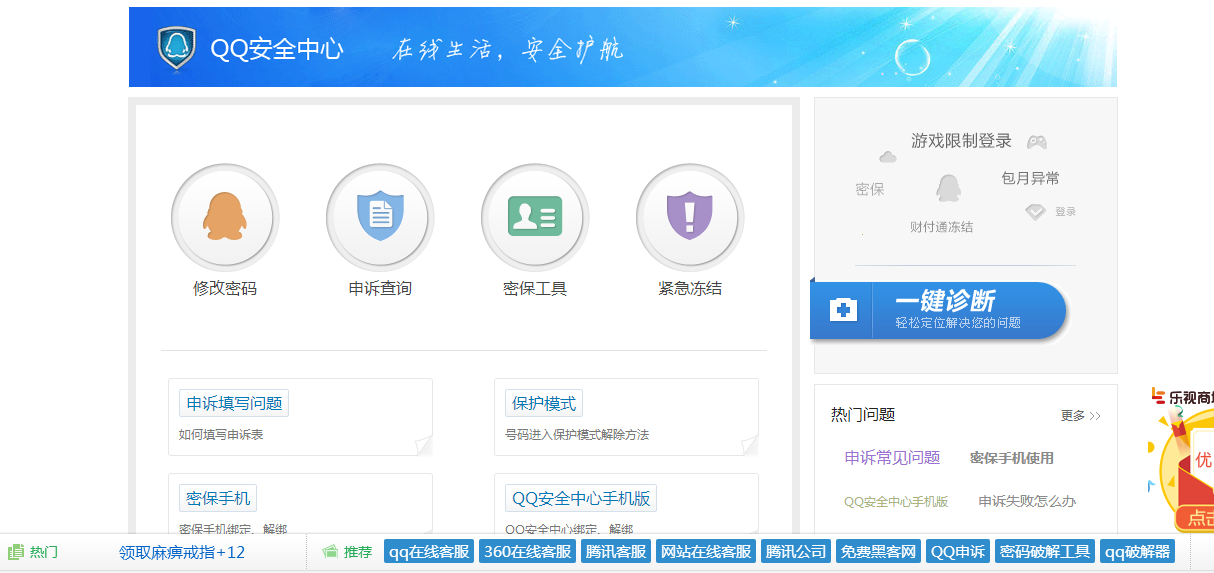This screenshot has height=573, width=1214.
Task: Click 财付通冻结 tag text
Action: (941, 227)
